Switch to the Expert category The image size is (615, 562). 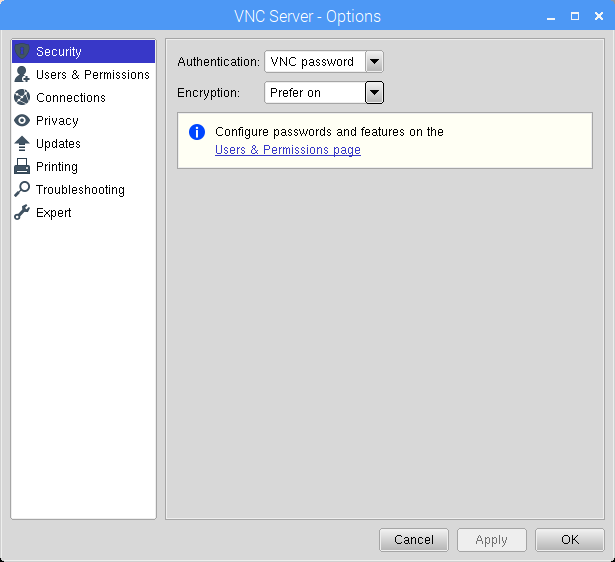coord(83,213)
